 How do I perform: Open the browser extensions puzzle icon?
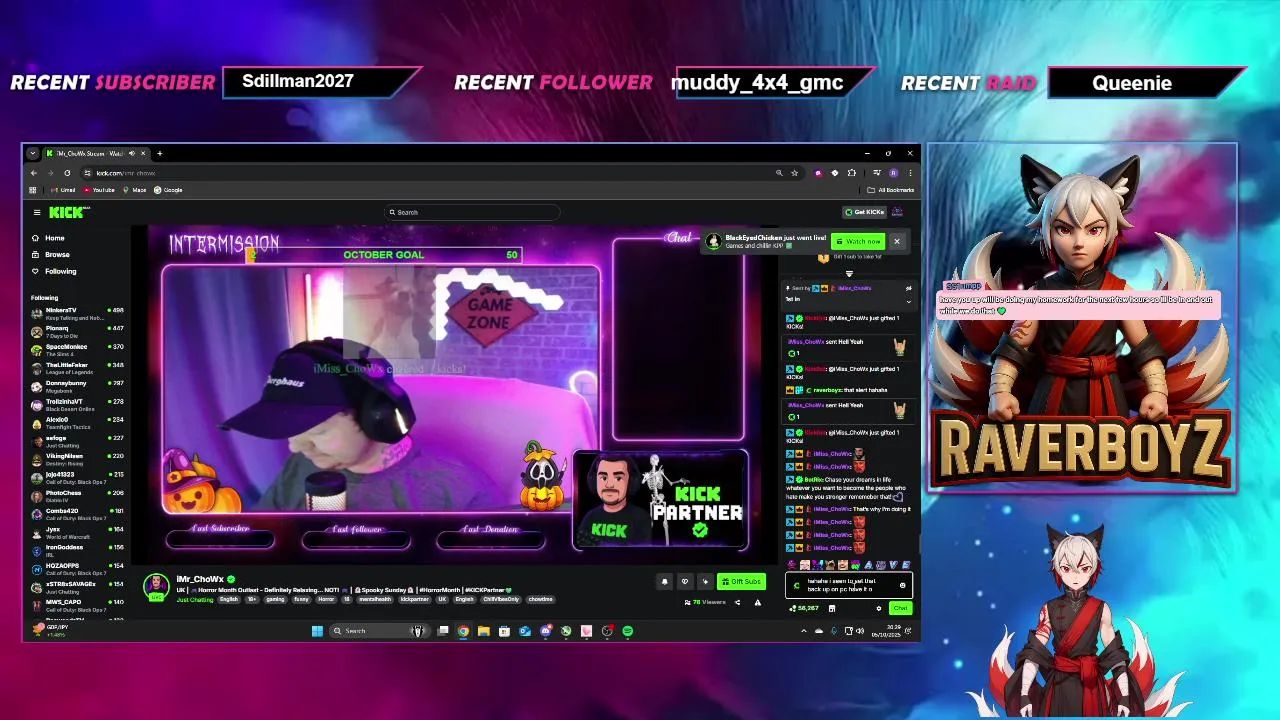pyautogui.click(x=851, y=173)
